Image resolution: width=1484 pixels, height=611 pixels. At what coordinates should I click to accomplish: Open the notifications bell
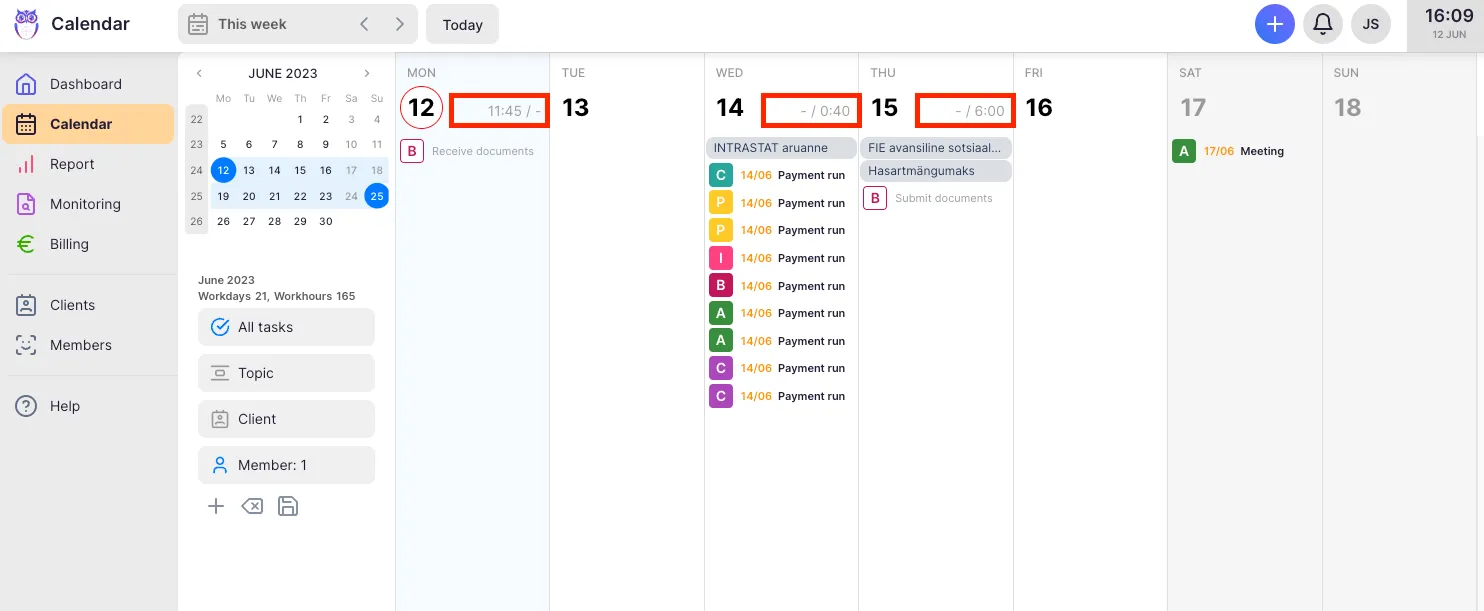click(x=1323, y=23)
